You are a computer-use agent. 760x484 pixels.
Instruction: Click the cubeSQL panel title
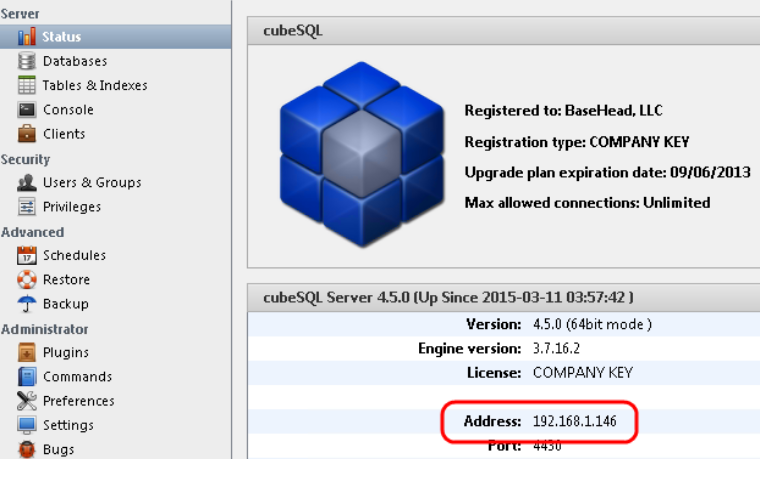[x=293, y=31]
